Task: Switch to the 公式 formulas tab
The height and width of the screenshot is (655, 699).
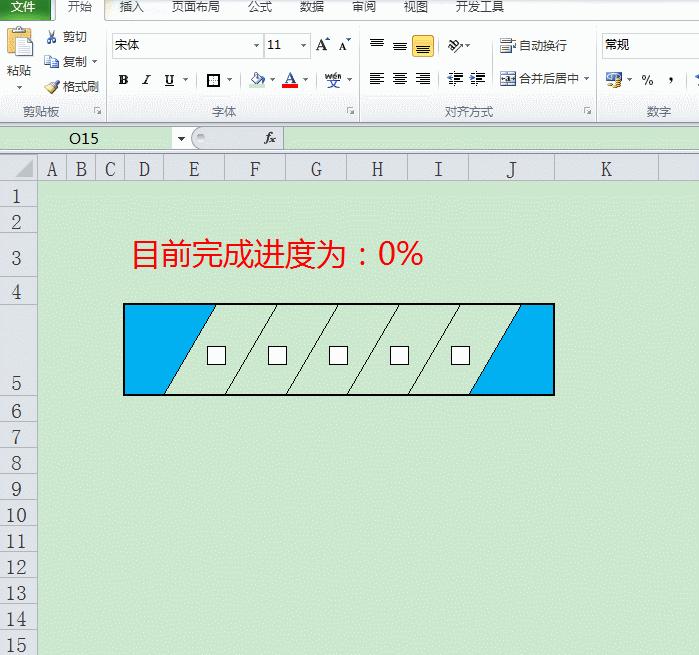Action: click(x=260, y=7)
